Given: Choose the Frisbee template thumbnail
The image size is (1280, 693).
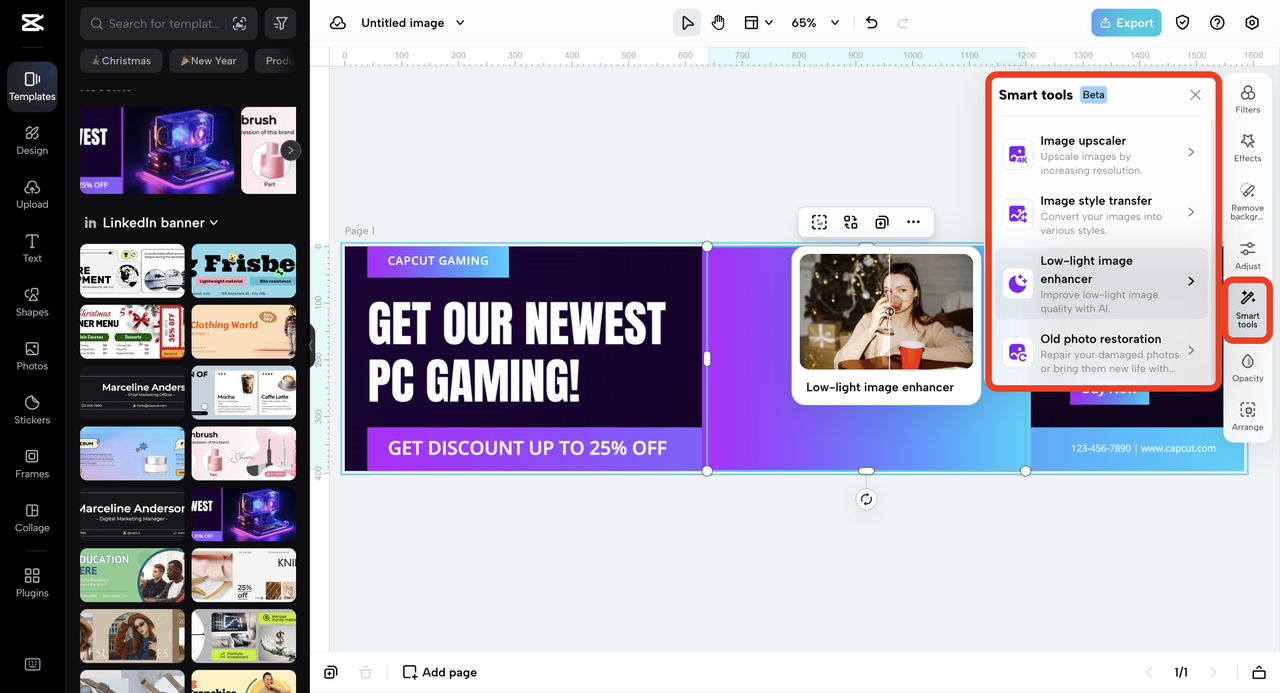Looking at the screenshot, I should pyautogui.click(x=243, y=270).
